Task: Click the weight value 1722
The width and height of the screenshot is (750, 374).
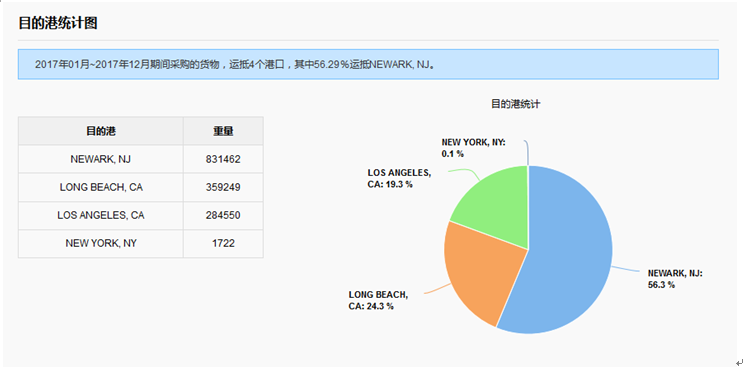Action: [x=223, y=243]
